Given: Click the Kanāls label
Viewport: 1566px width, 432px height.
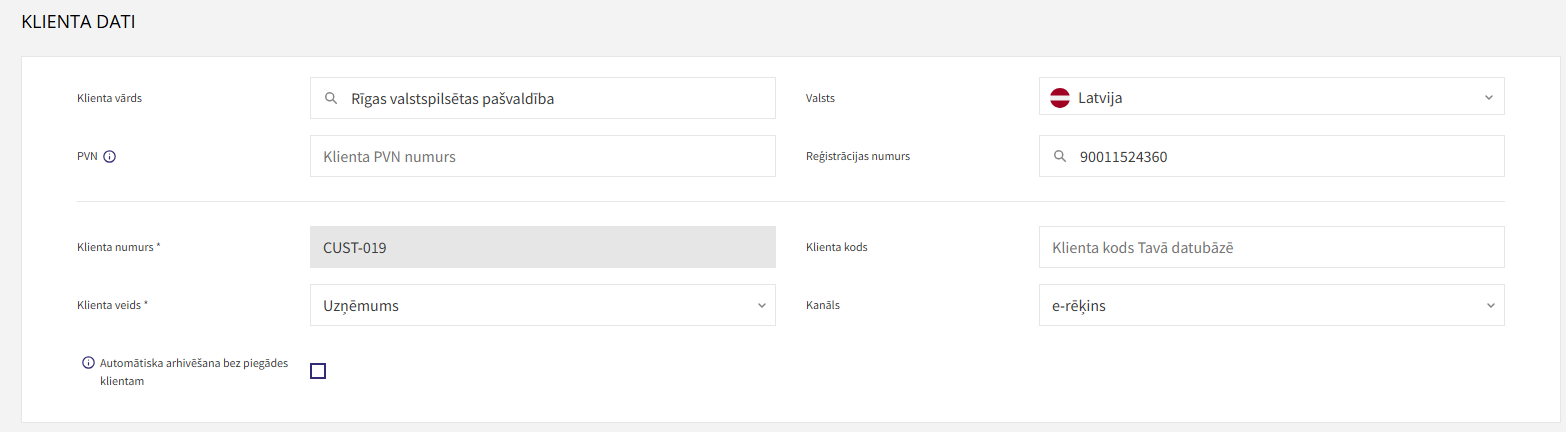Looking at the screenshot, I should coord(823,305).
